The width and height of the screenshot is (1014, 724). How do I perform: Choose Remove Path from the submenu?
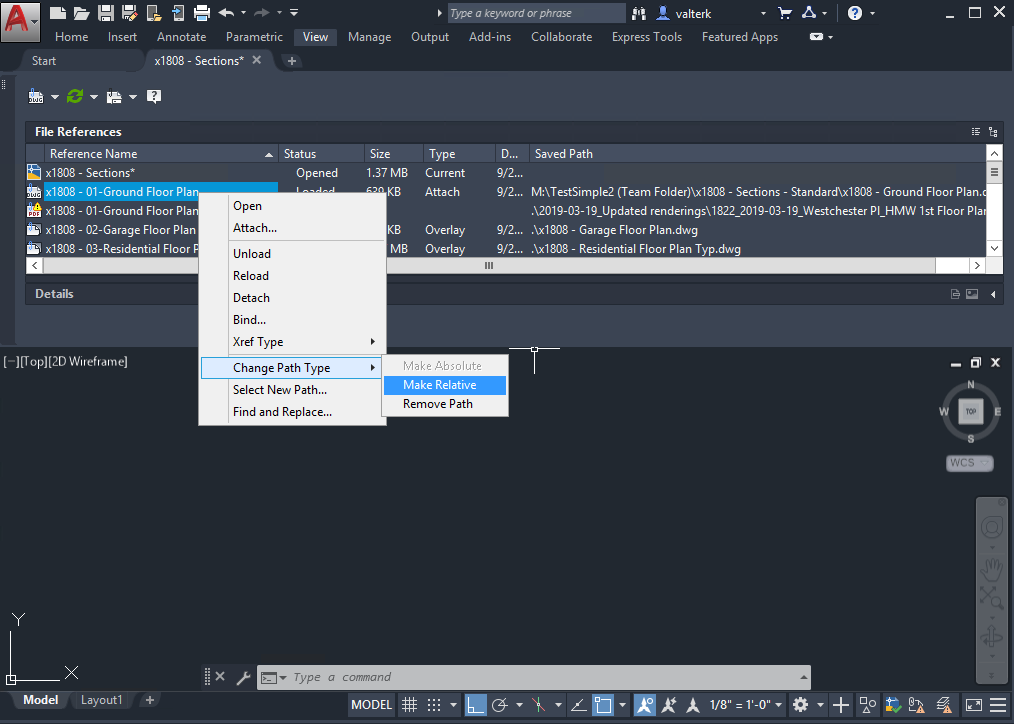pos(445,404)
